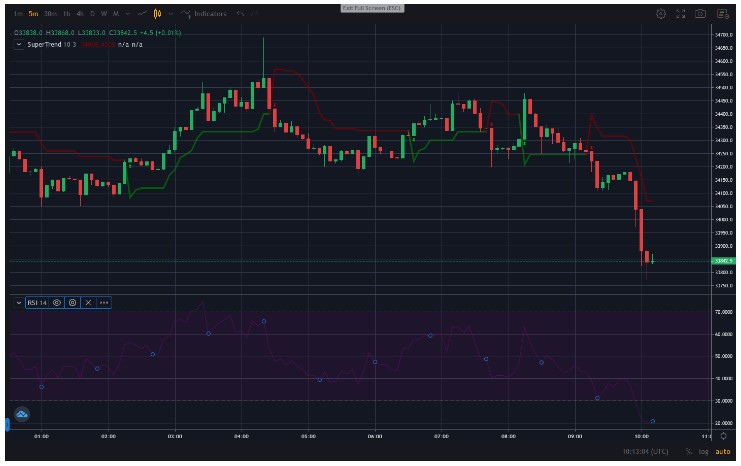Screen dimensions: 741x466
Task: Open chart settings gear
Action: (x=661, y=14)
